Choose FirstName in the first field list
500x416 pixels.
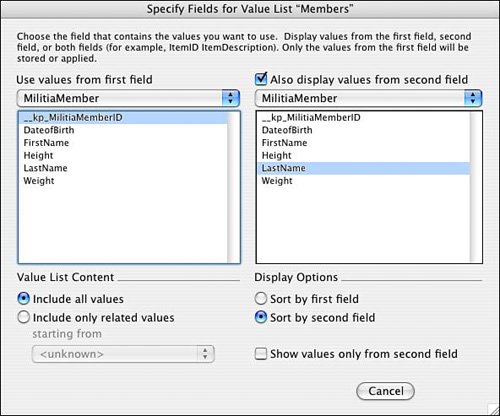[123, 143]
